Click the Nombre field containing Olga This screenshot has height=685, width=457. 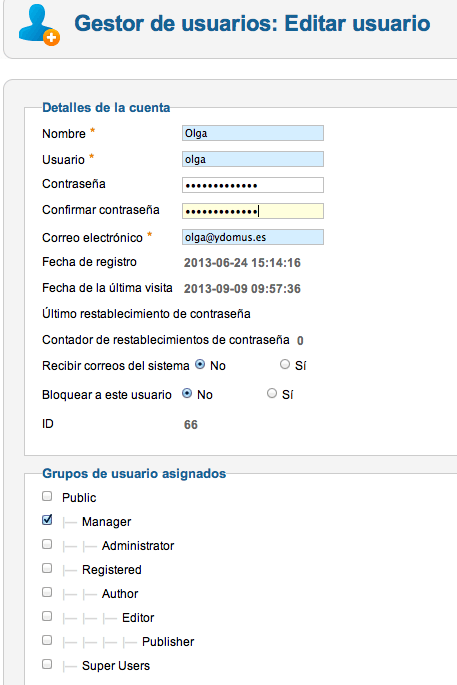pos(253,133)
